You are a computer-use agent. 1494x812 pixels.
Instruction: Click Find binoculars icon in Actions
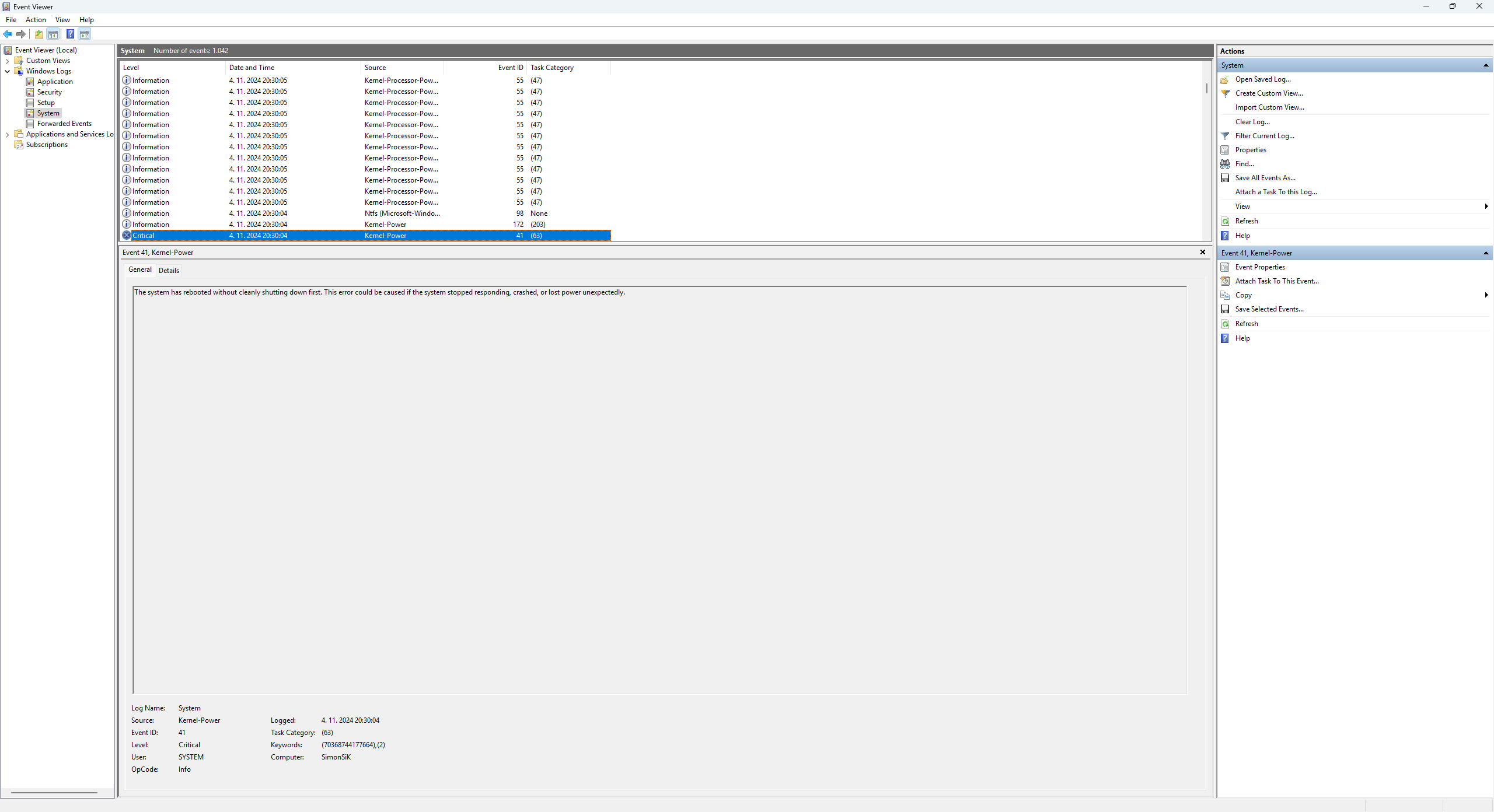click(x=1225, y=164)
